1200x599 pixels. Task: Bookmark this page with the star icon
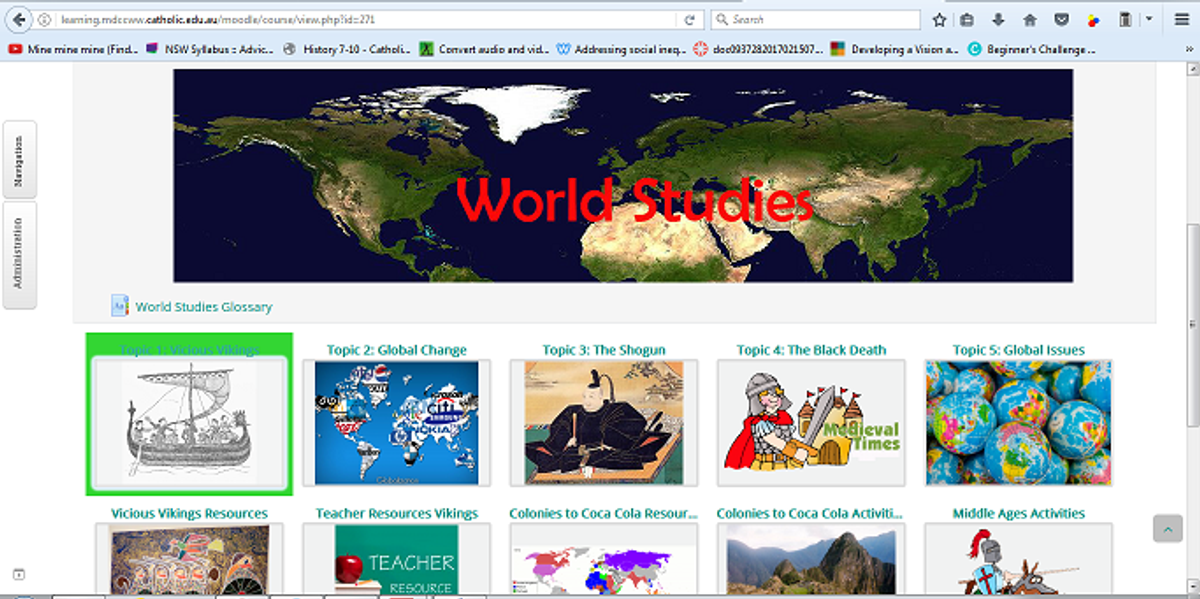click(x=939, y=20)
